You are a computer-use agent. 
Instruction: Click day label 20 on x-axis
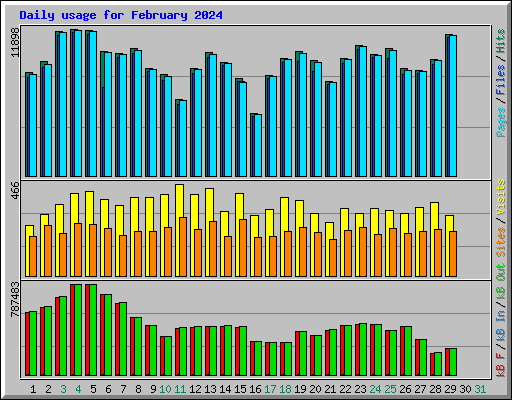[x=315, y=389]
